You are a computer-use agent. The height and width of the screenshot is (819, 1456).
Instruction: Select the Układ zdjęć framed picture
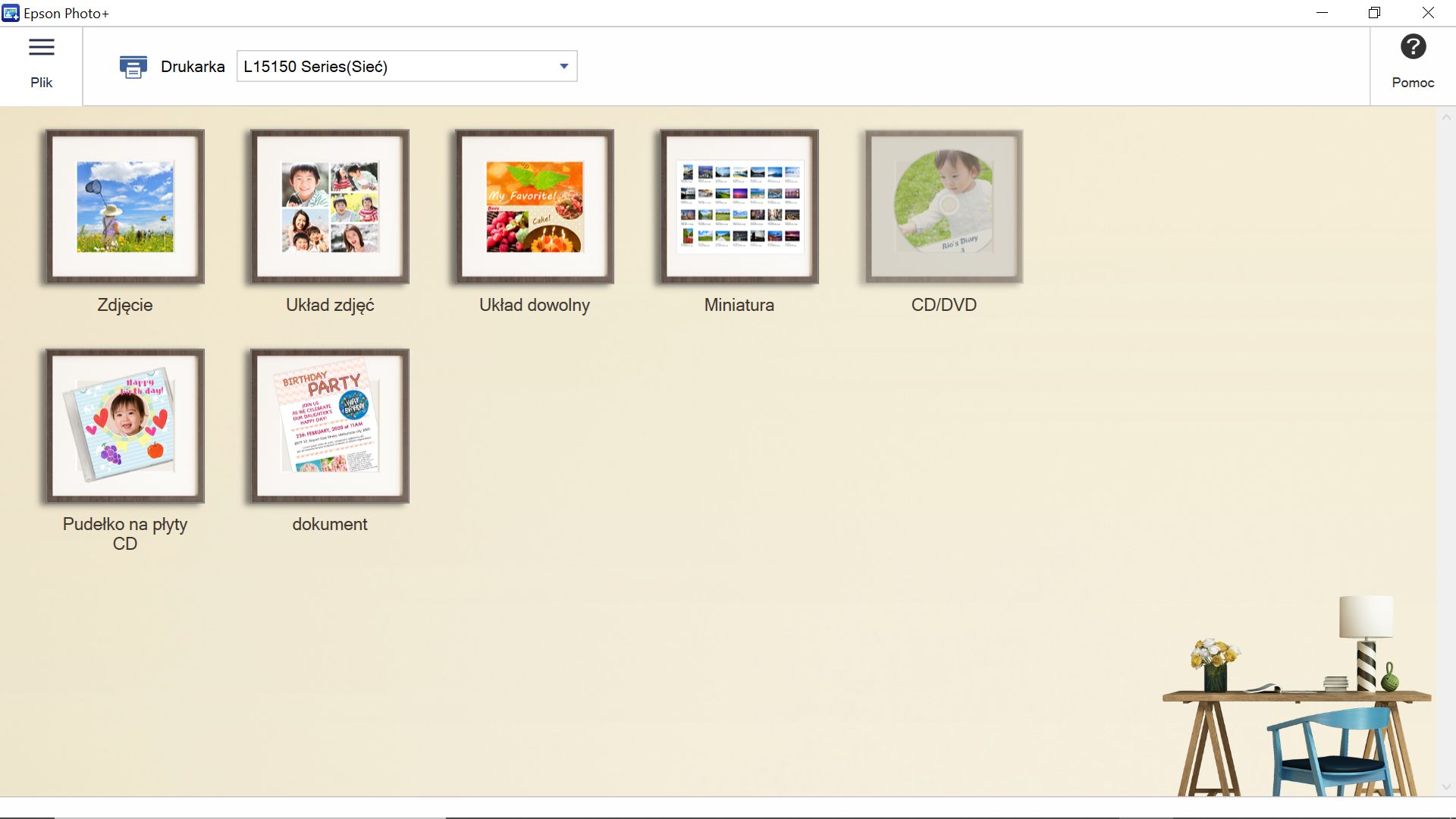(x=330, y=206)
